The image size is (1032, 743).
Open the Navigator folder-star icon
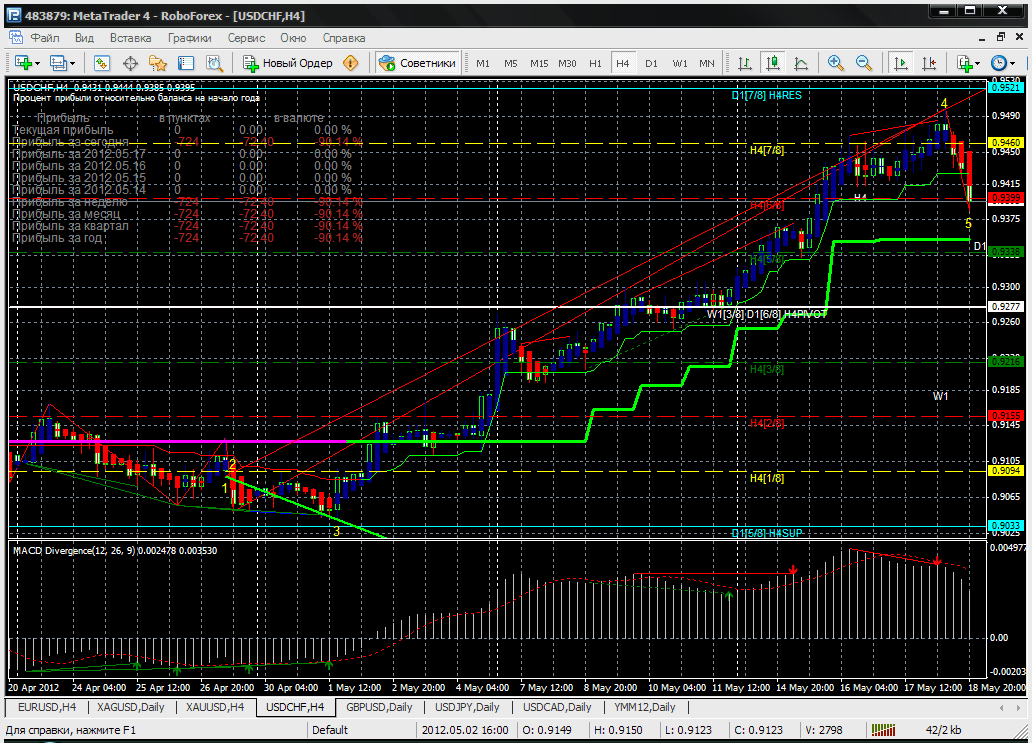158,63
